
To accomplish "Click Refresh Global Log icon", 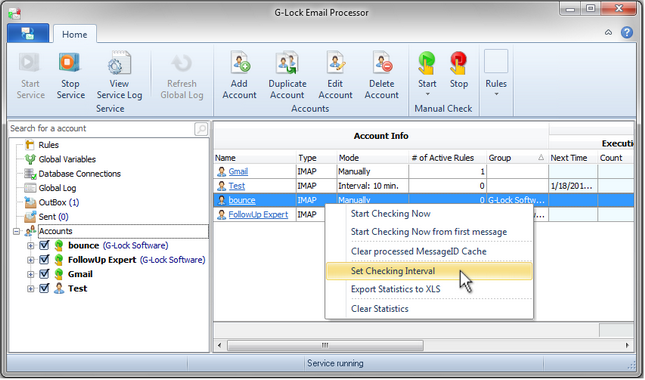I will click(181, 64).
